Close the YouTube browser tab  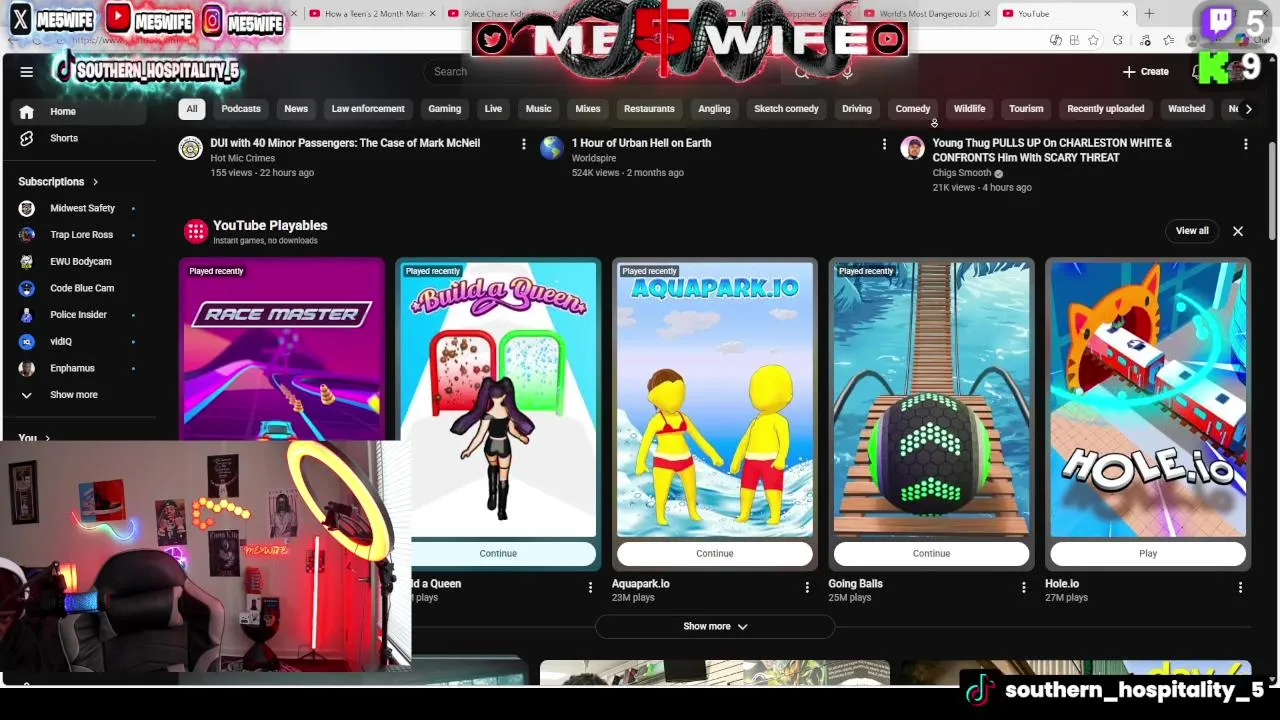click(1125, 14)
